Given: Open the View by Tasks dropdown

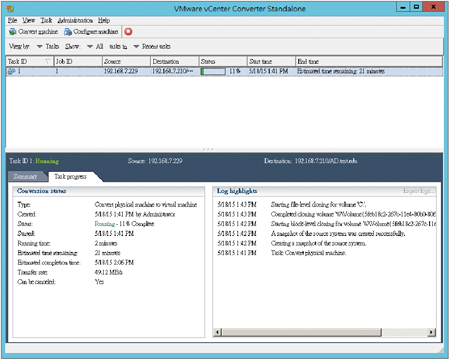Looking at the screenshot, I should [39, 46].
